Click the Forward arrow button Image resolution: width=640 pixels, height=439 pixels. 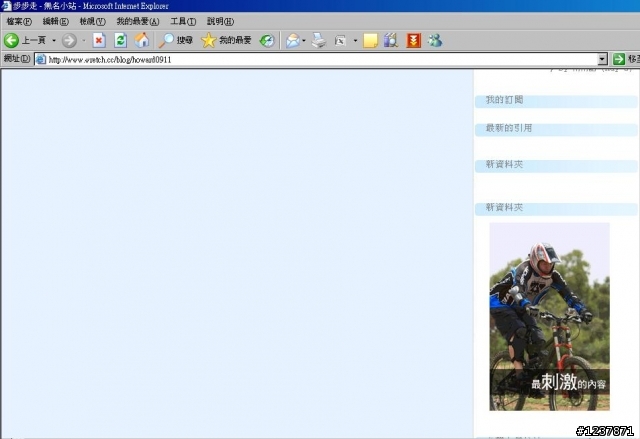click(x=69, y=40)
